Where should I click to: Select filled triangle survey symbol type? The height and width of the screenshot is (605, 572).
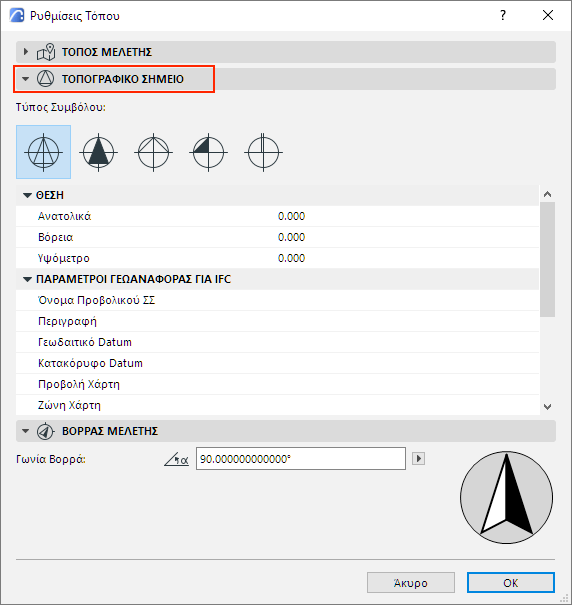point(98,152)
